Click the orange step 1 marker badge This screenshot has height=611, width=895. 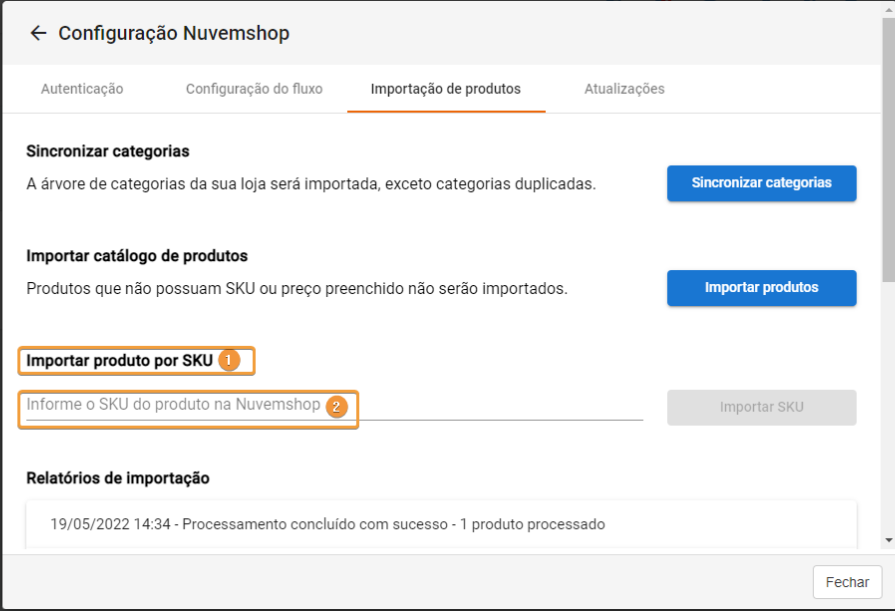[229, 360]
